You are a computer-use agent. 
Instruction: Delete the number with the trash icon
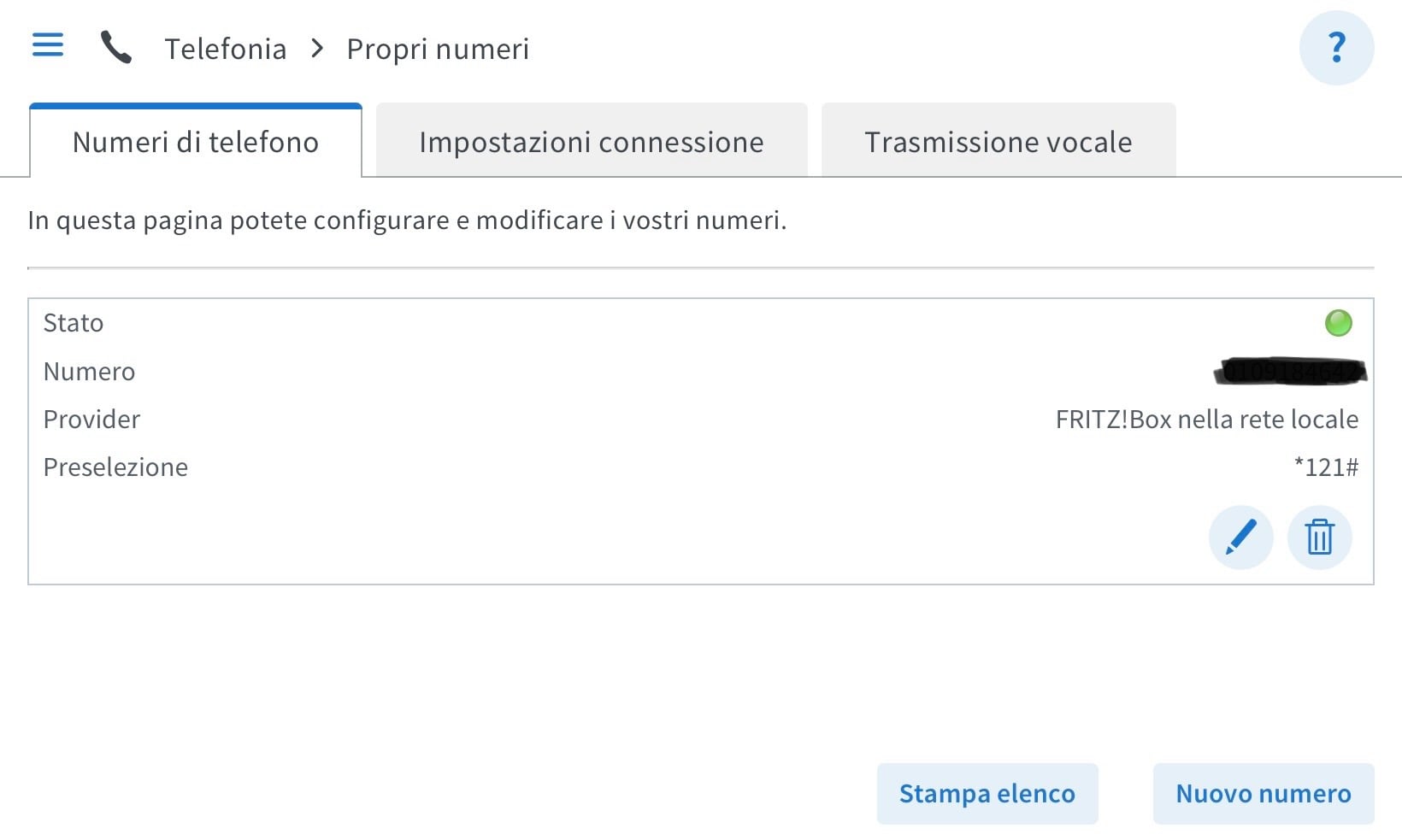pos(1319,537)
